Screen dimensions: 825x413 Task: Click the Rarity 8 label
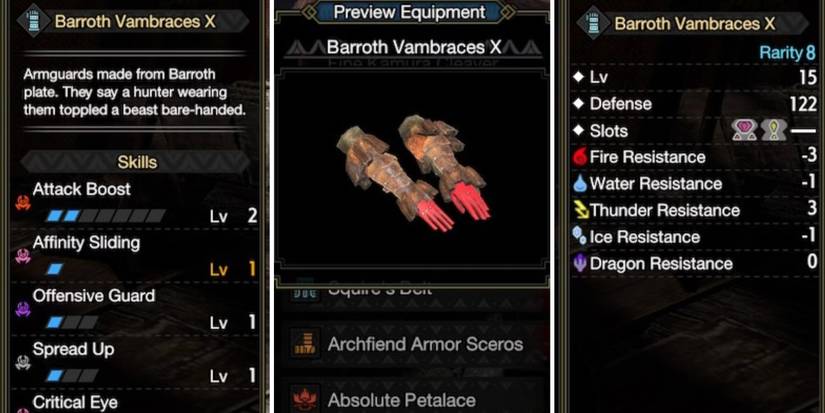click(787, 53)
